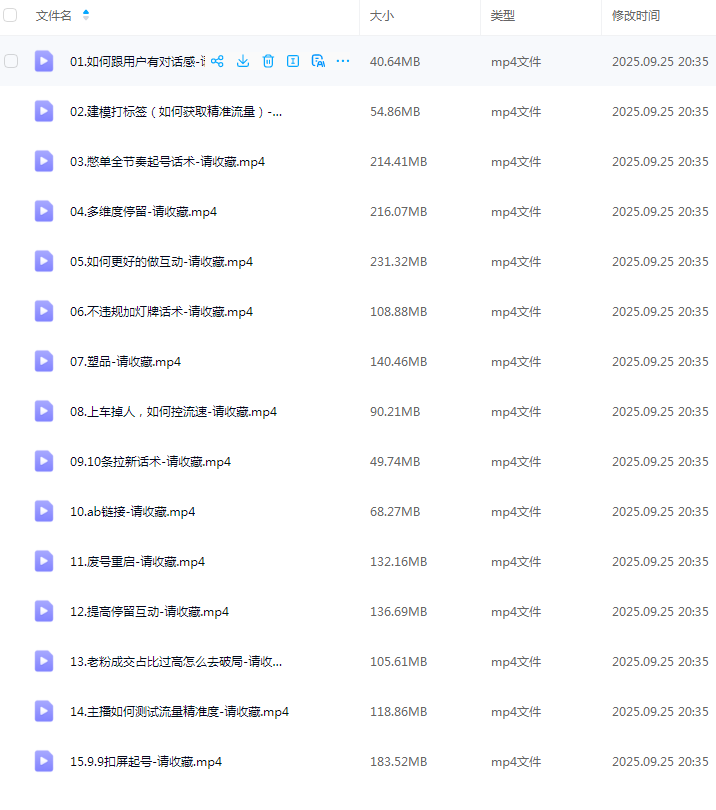Click the video file icon for 07.塑品
716x810 pixels.
tap(44, 361)
